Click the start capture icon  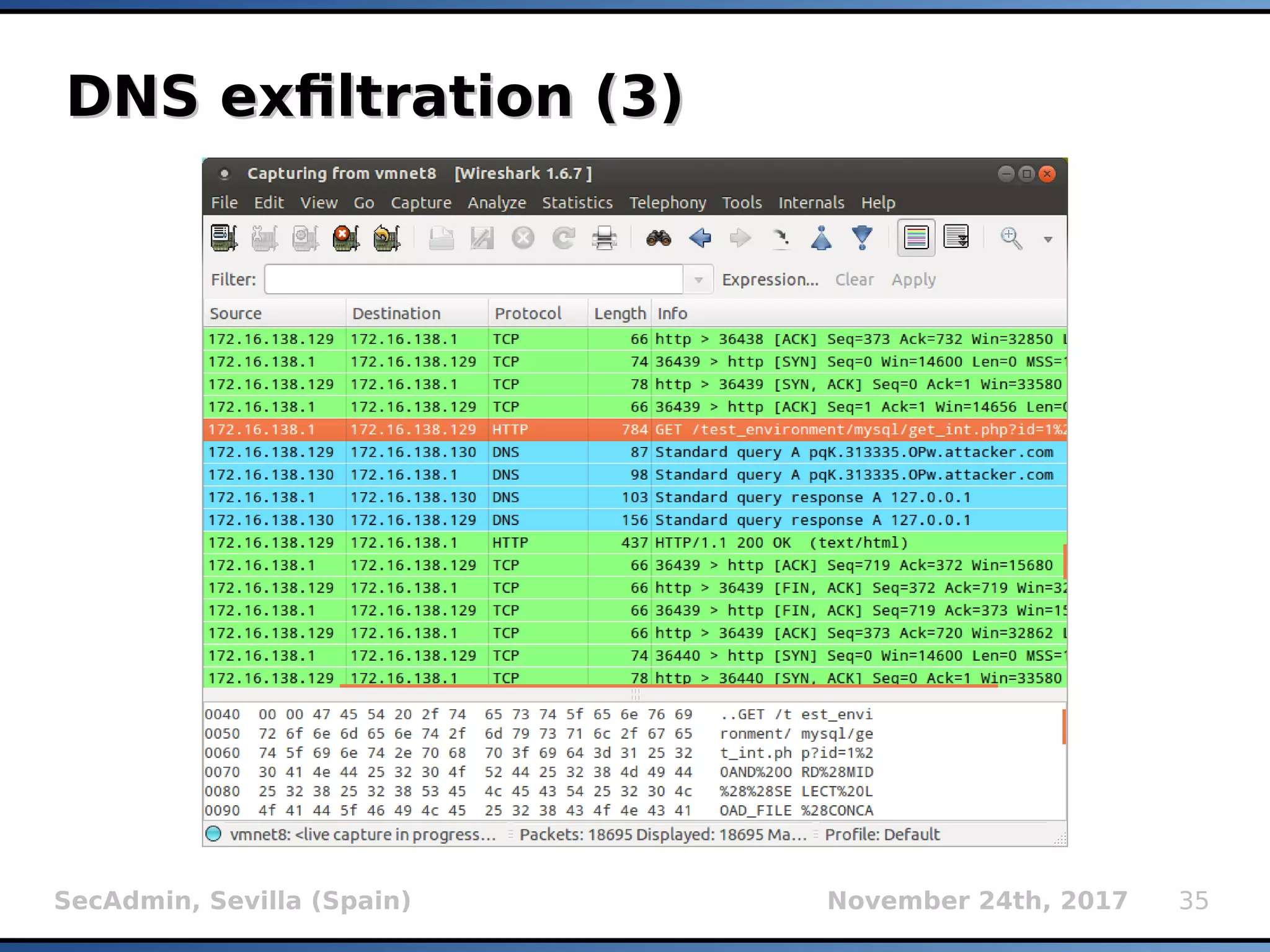click(x=306, y=237)
